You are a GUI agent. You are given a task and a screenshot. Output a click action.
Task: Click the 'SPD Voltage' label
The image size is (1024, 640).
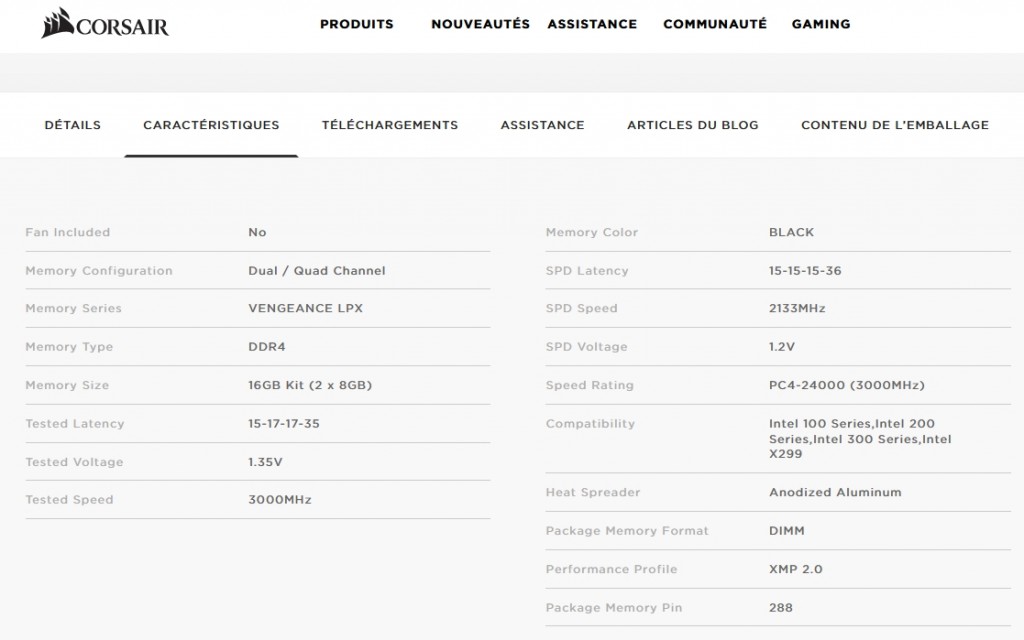[x=586, y=347]
